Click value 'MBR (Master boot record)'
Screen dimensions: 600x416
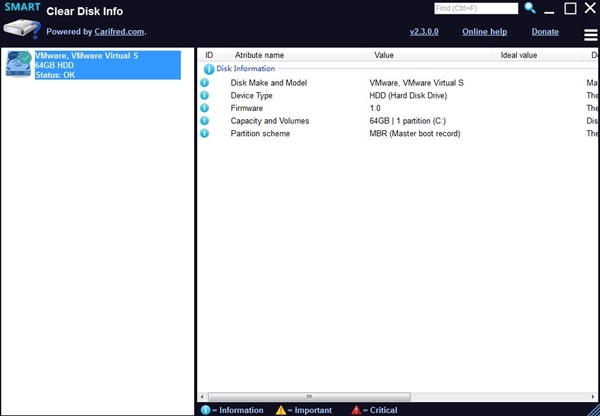(415, 134)
